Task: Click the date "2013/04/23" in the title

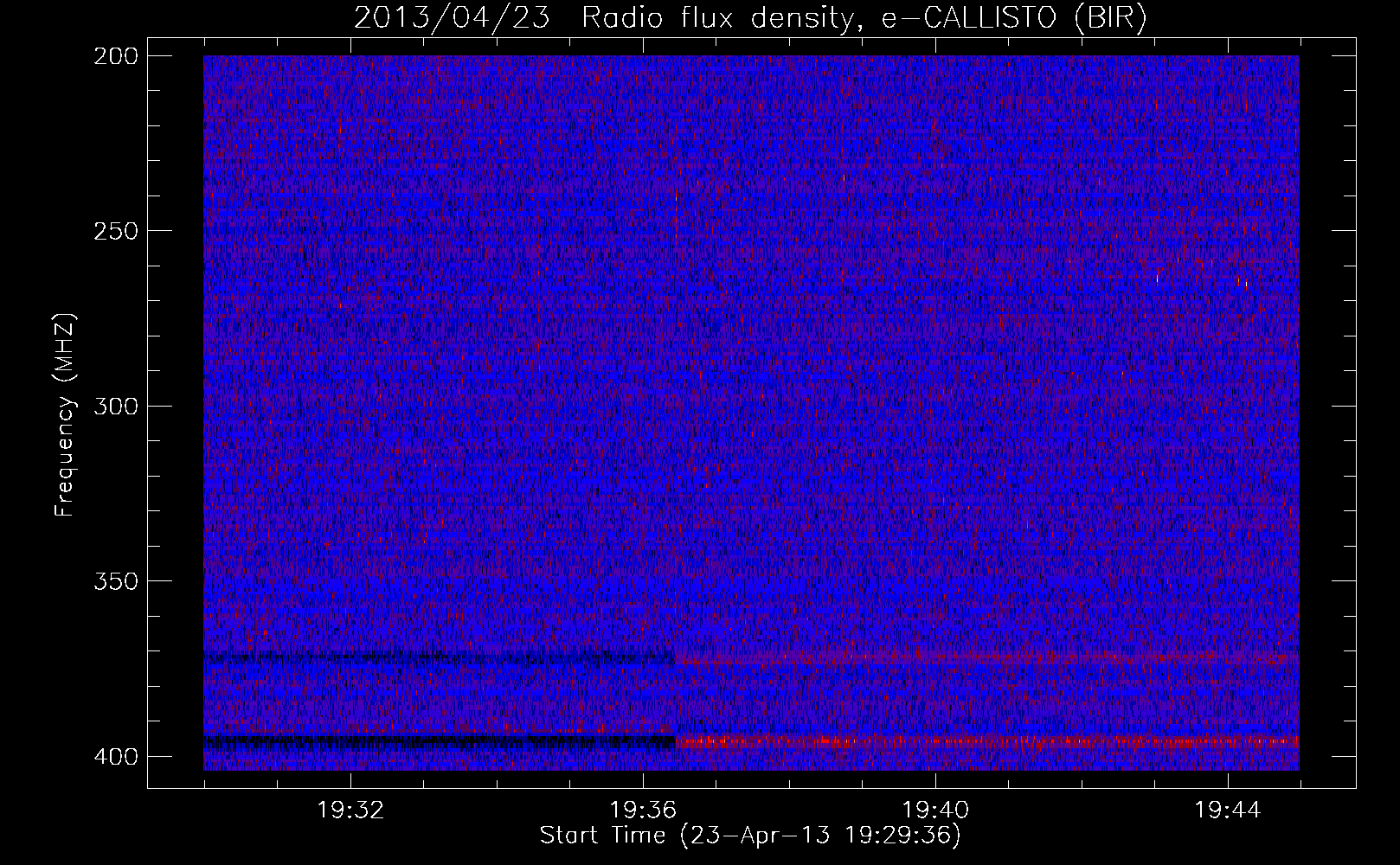Action: (452, 17)
